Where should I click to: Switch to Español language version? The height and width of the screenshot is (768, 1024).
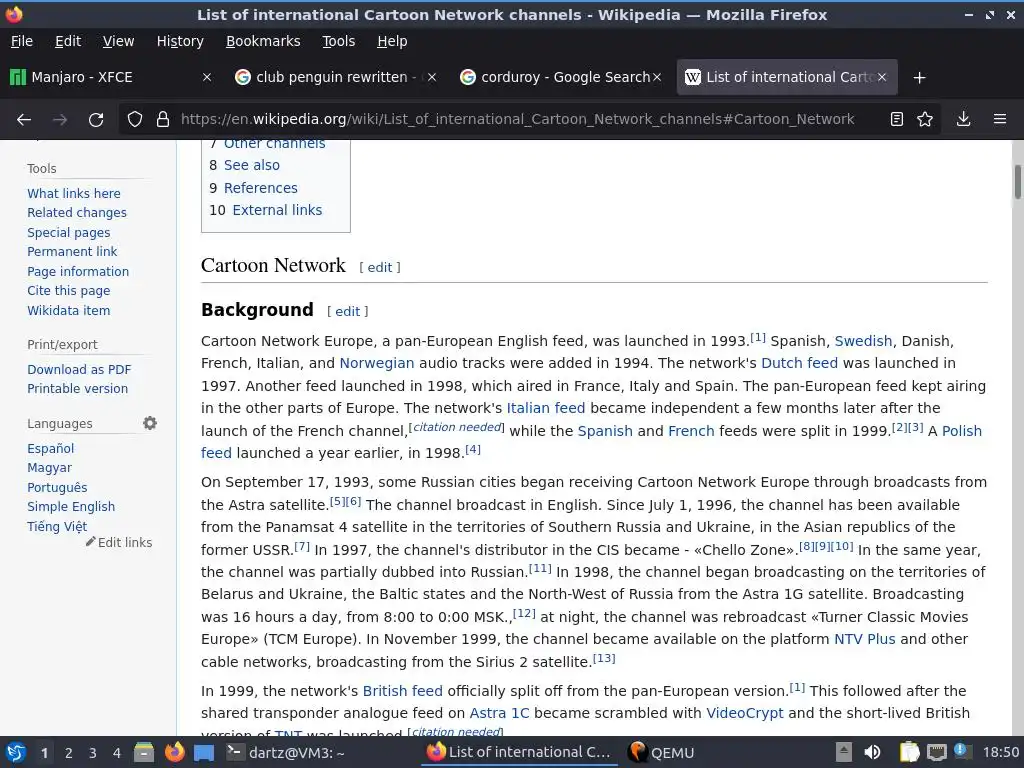pyautogui.click(x=50, y=449)
